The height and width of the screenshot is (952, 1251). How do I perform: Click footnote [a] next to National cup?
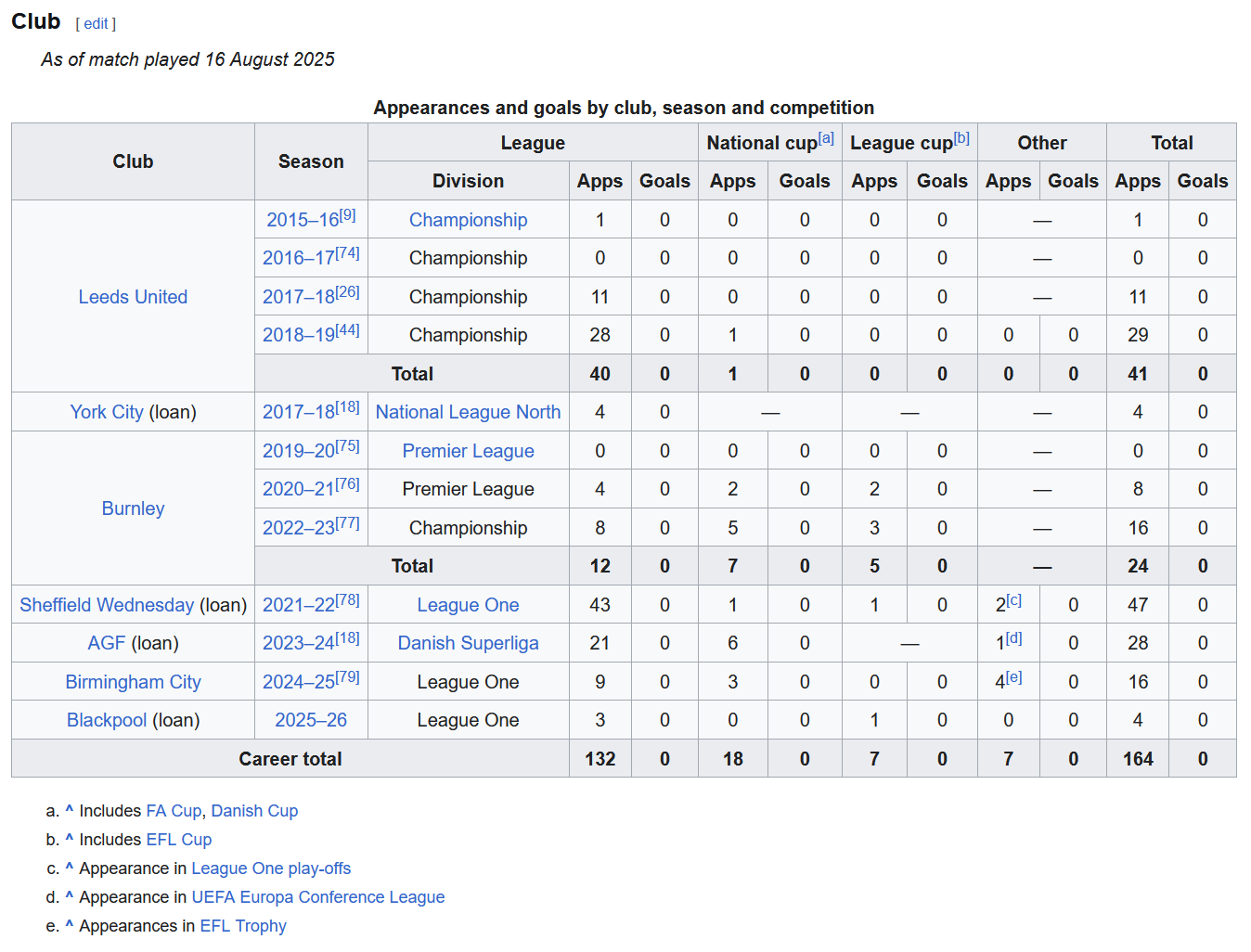click(x=826, y=138)
